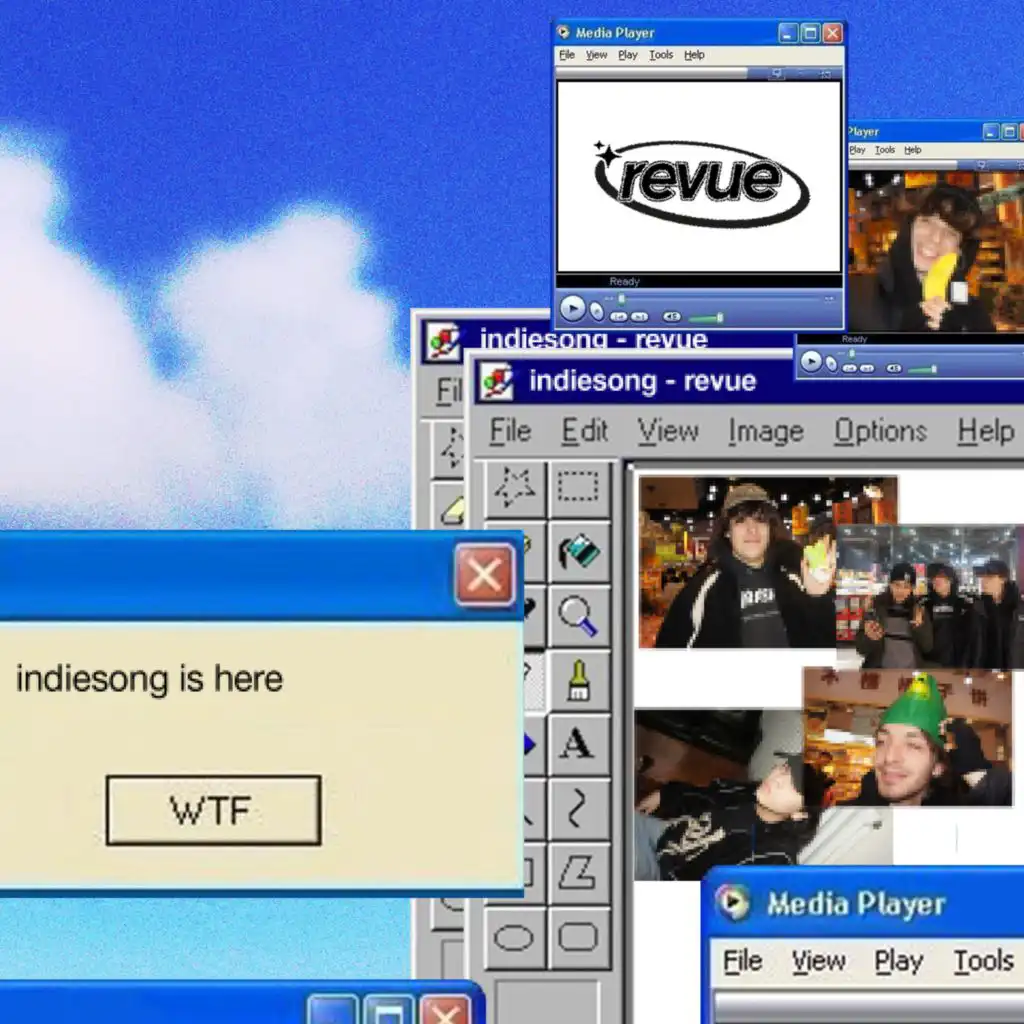
Task: Click the seek bar handle under the revue logo
Action: [622, 299]
